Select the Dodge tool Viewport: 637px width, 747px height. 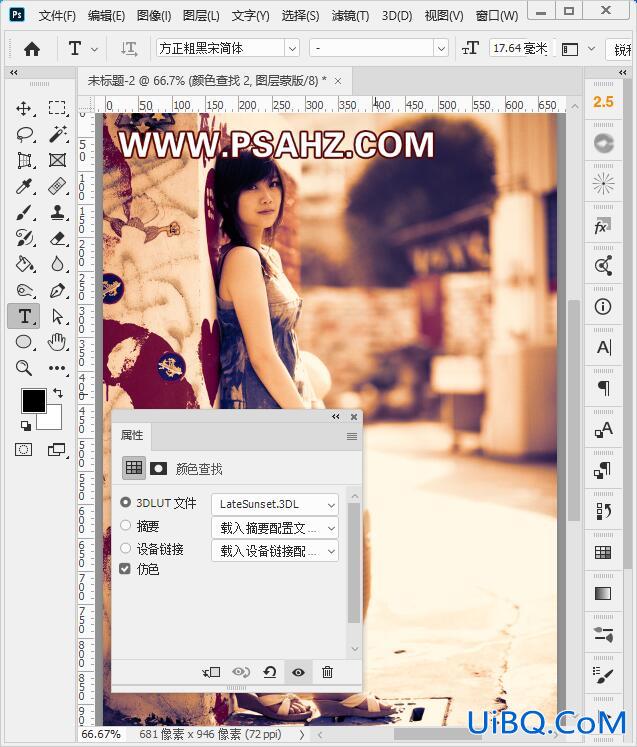(x=25, y=290)
